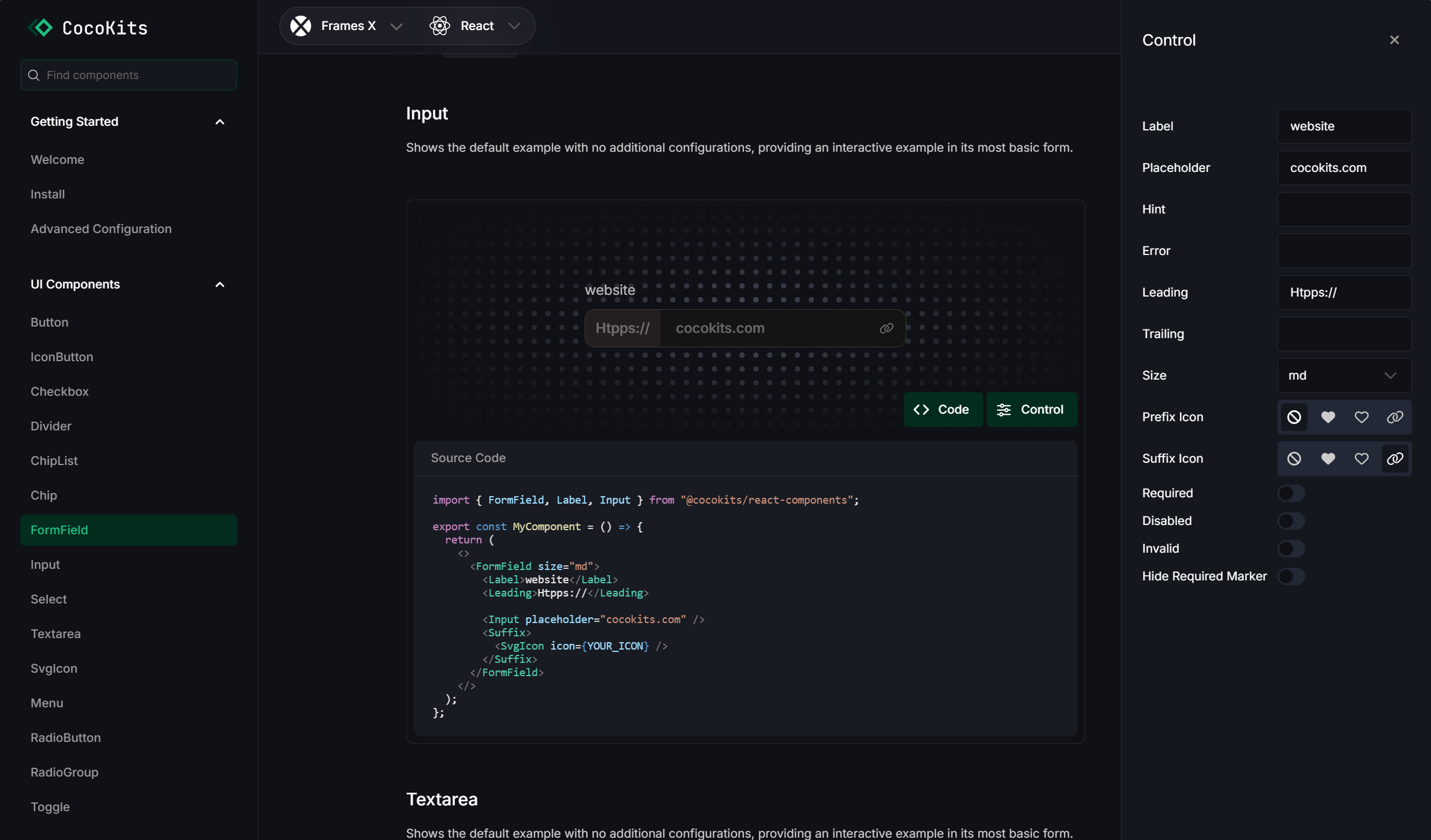Open the Install page from the sidebar
This screenshot has height=840, width=1431.
coord(48,194)
